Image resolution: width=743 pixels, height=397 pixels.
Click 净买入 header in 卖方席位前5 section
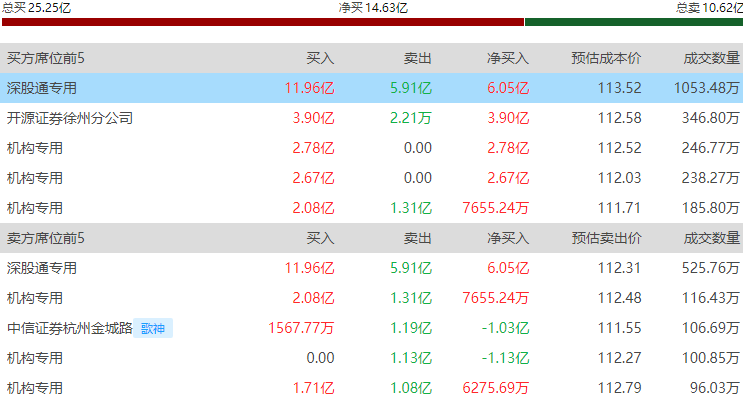[508, 238]
